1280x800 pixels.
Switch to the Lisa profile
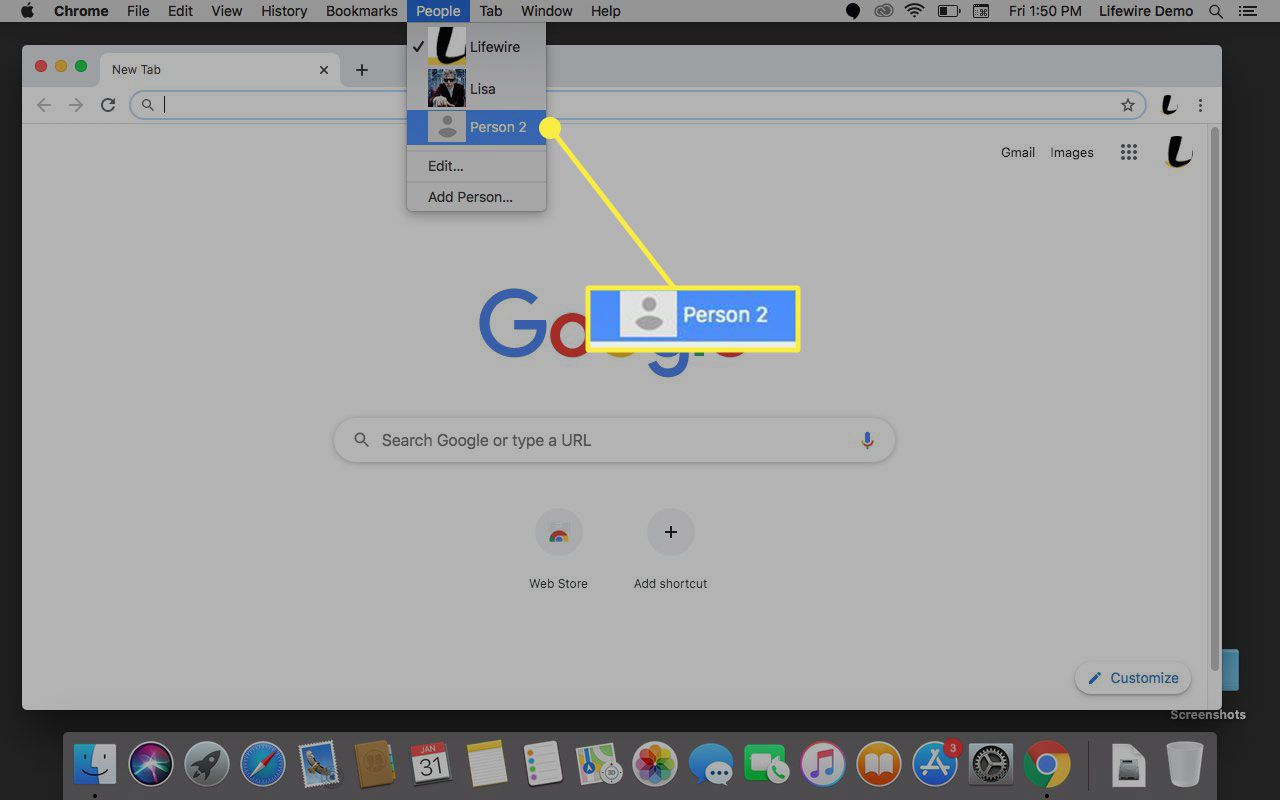476,89
